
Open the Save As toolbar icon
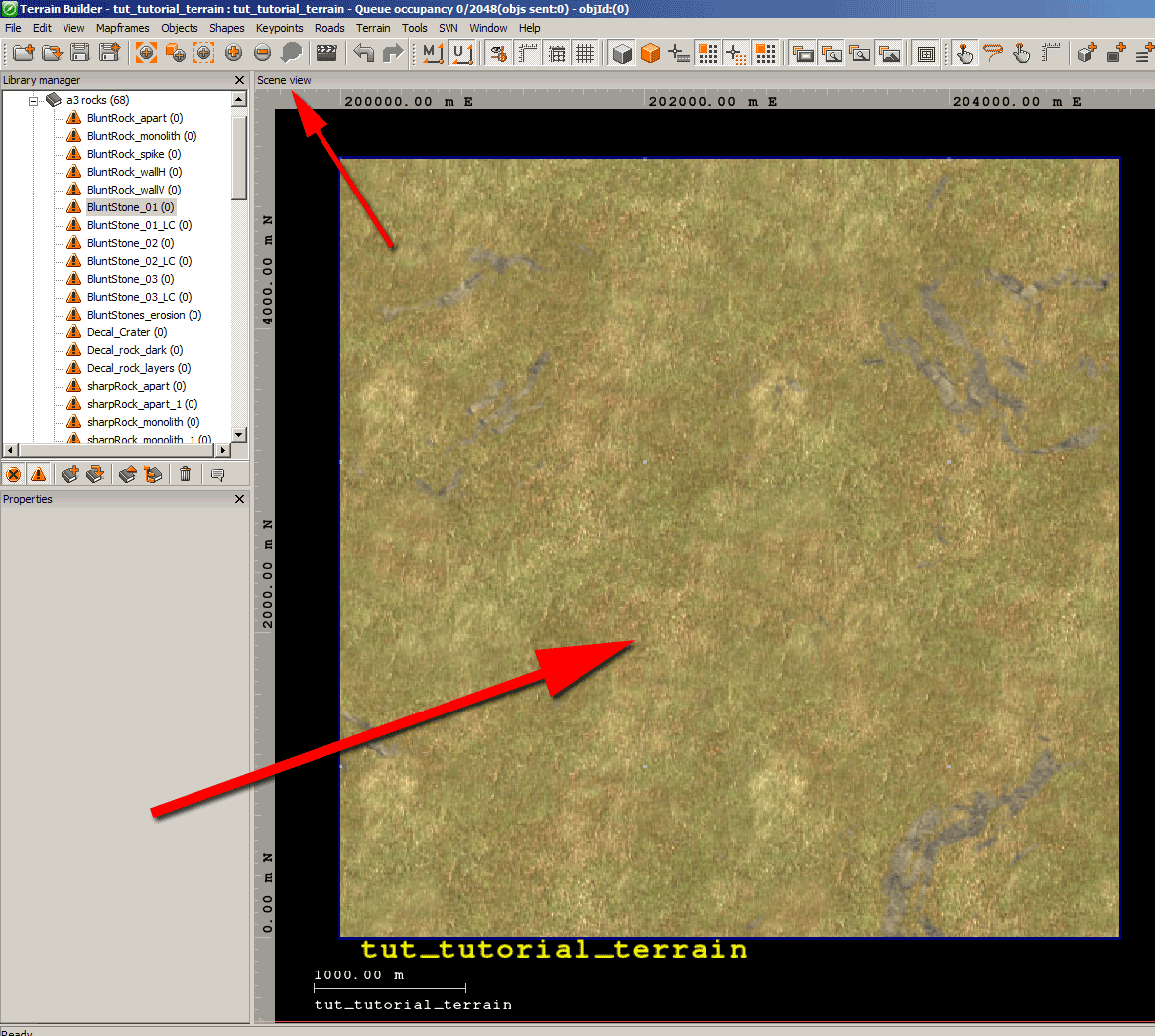[107, 53]
